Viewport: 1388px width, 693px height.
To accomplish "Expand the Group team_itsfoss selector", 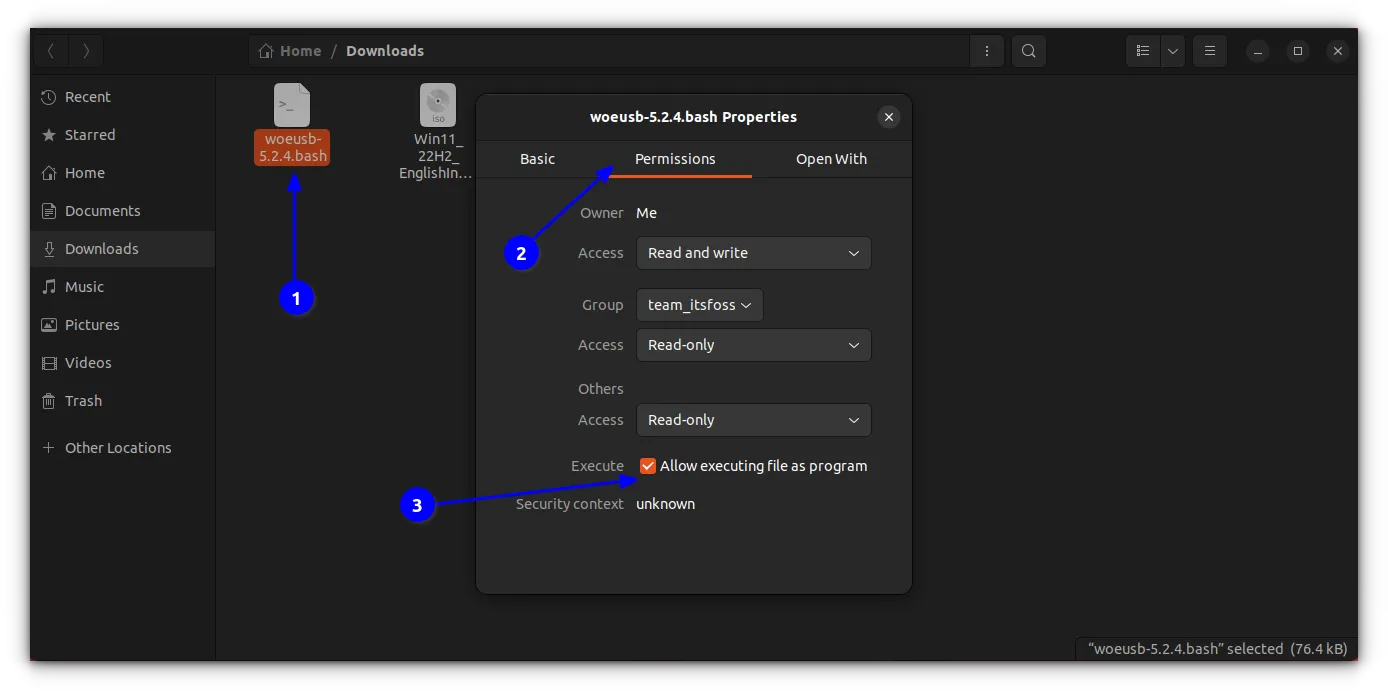I will coord(699,305).
